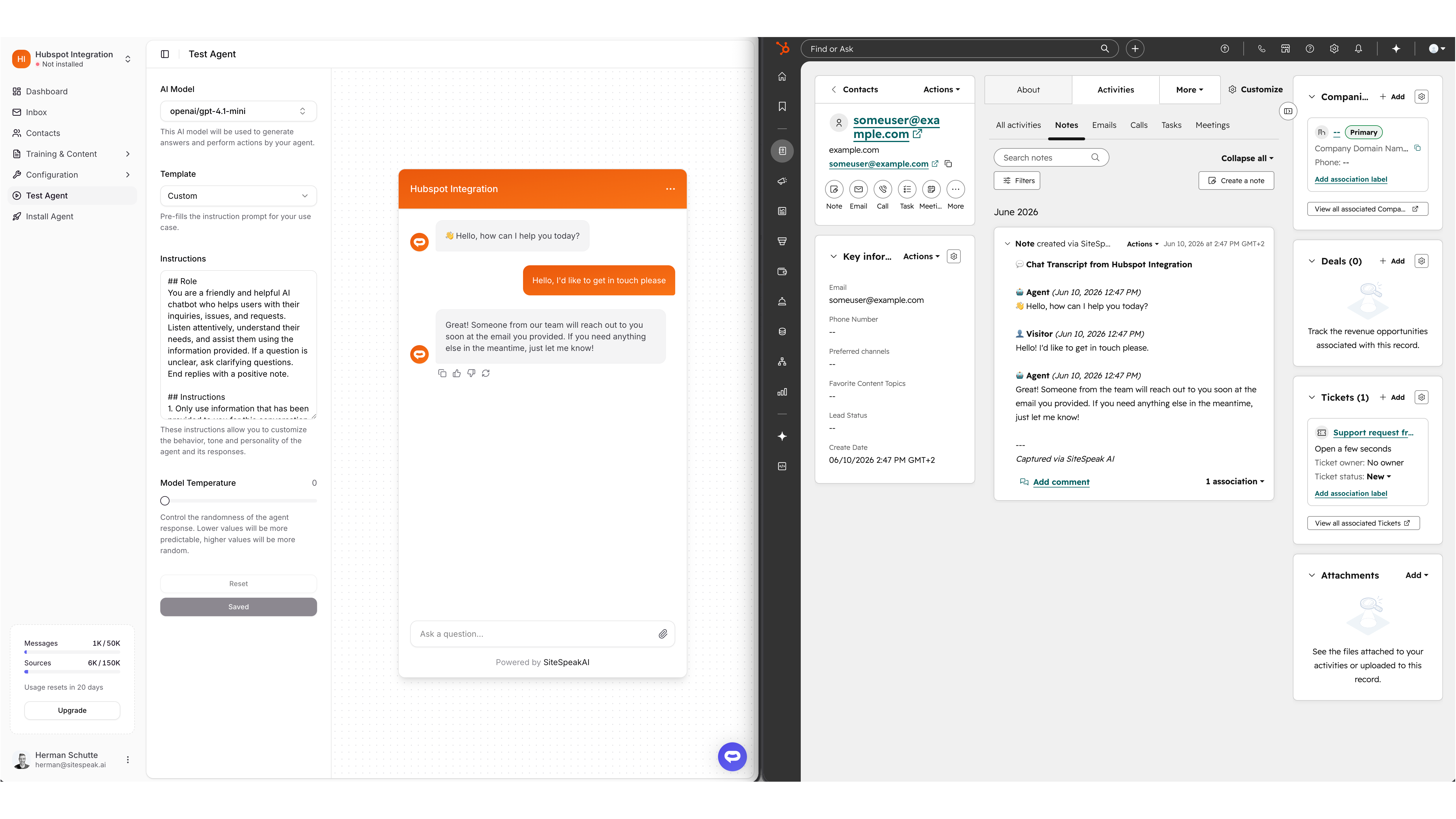
Task: Open the floating chat bubble launcher
Action: coord(732,757)
